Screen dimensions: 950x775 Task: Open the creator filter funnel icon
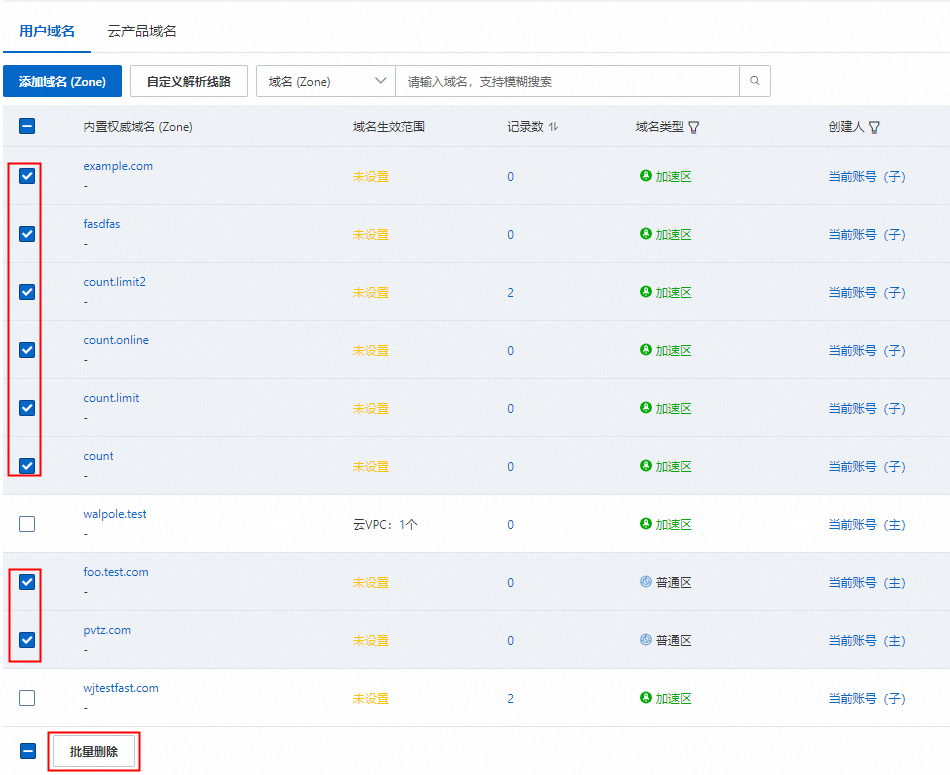click(x=874, y=127)
